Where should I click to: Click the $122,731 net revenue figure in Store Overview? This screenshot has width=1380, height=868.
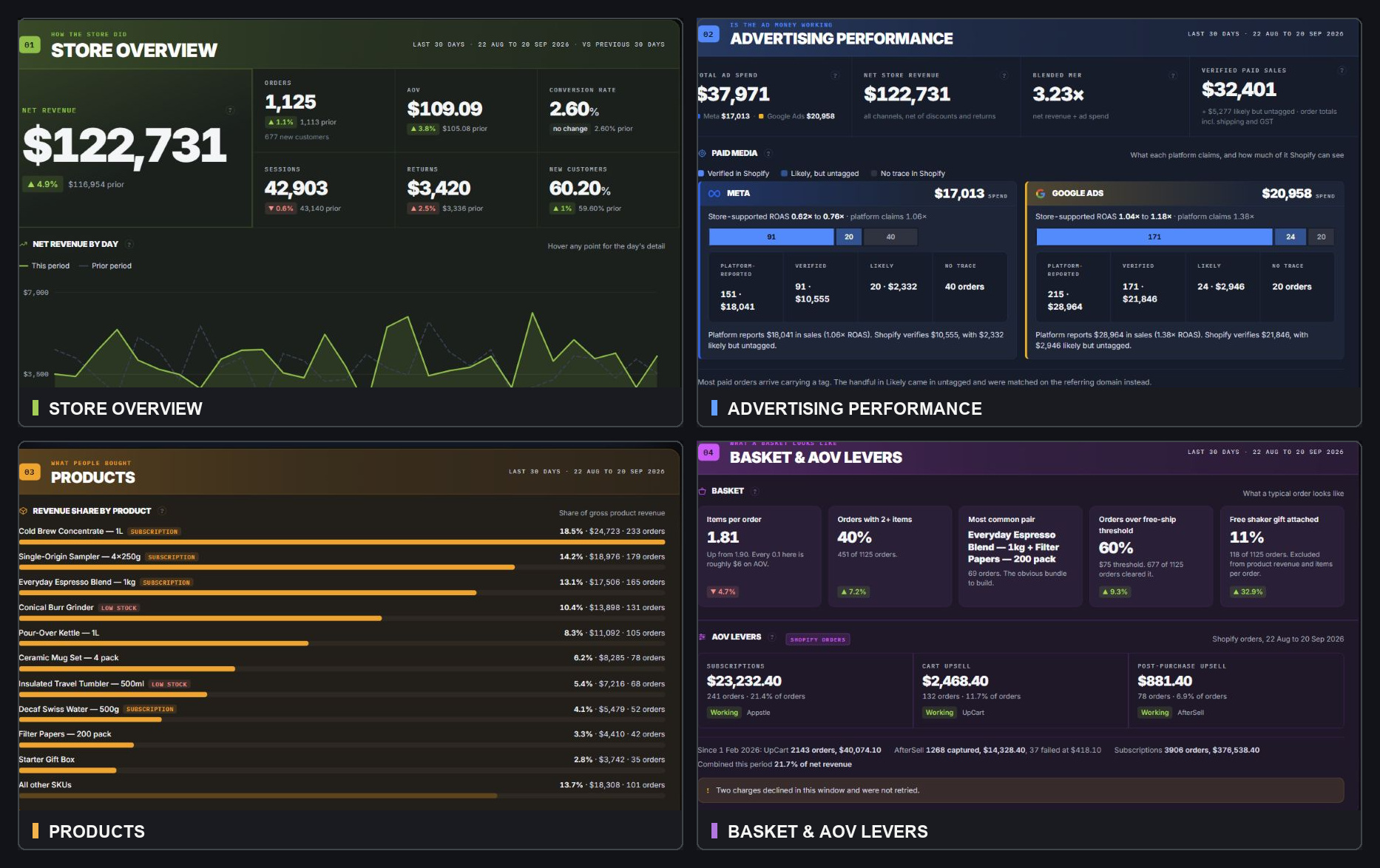pyautogui.click(x=124, y=146)
